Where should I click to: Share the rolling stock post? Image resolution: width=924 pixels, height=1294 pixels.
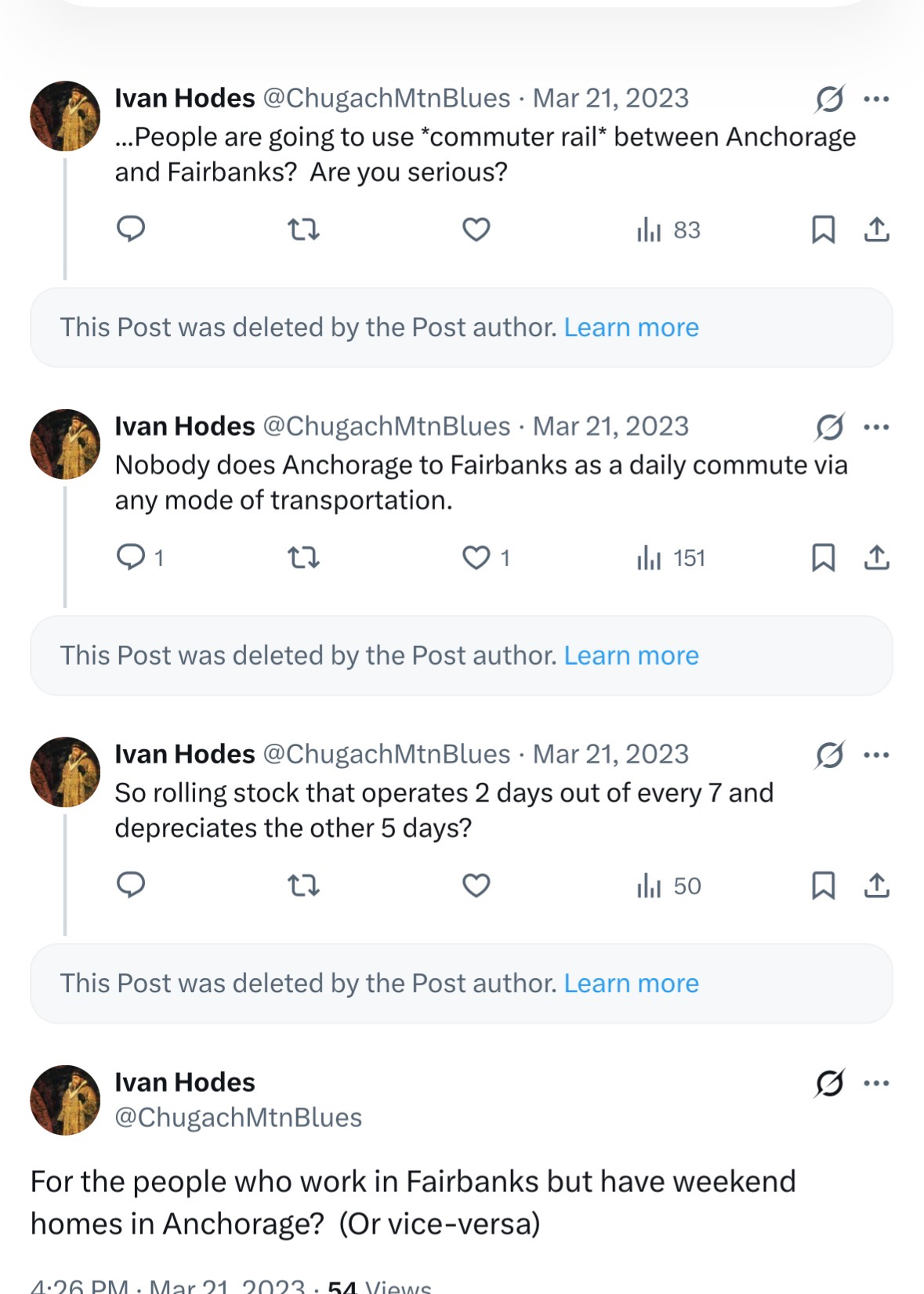point(876,885)
